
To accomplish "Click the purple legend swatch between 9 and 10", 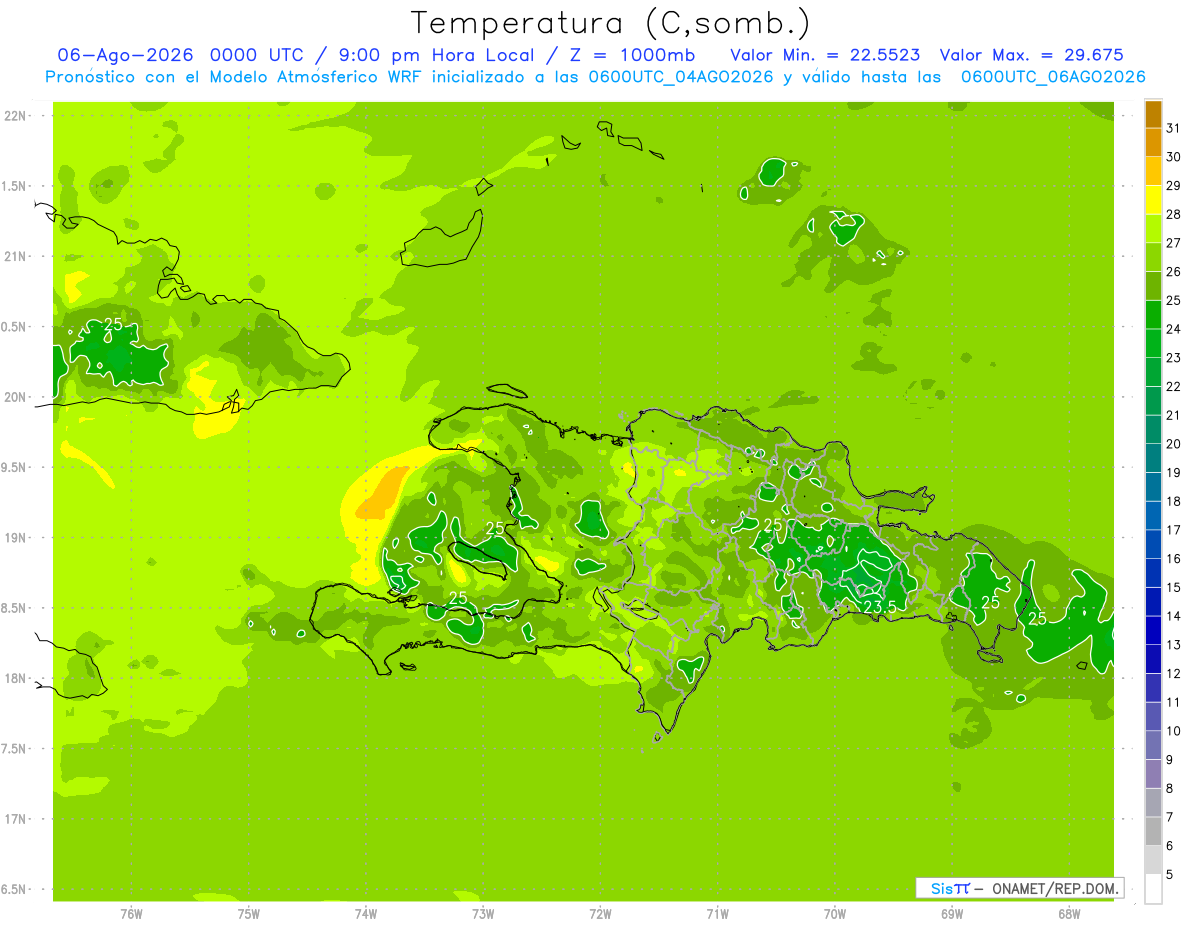I will [x=1153, y=745].
